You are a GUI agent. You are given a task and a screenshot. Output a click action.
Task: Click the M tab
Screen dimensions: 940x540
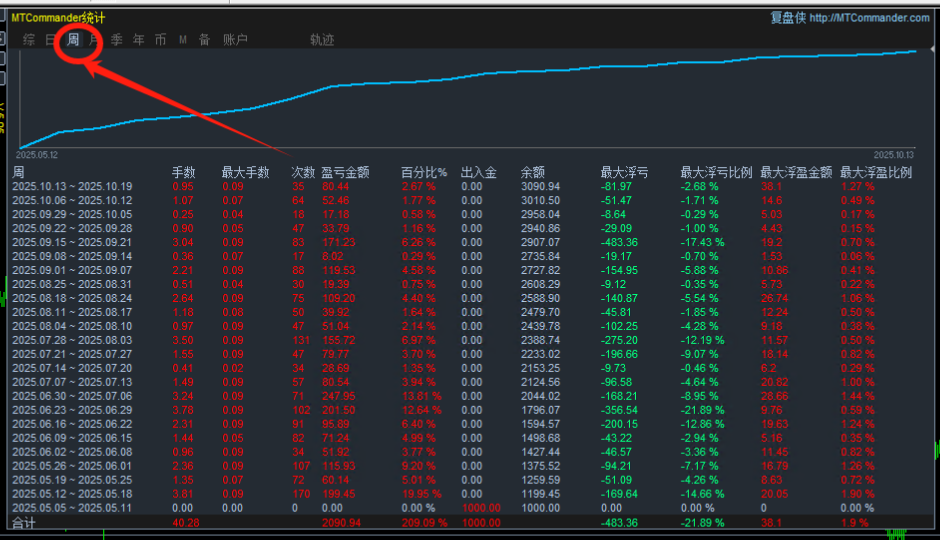(x=183, y=40)
